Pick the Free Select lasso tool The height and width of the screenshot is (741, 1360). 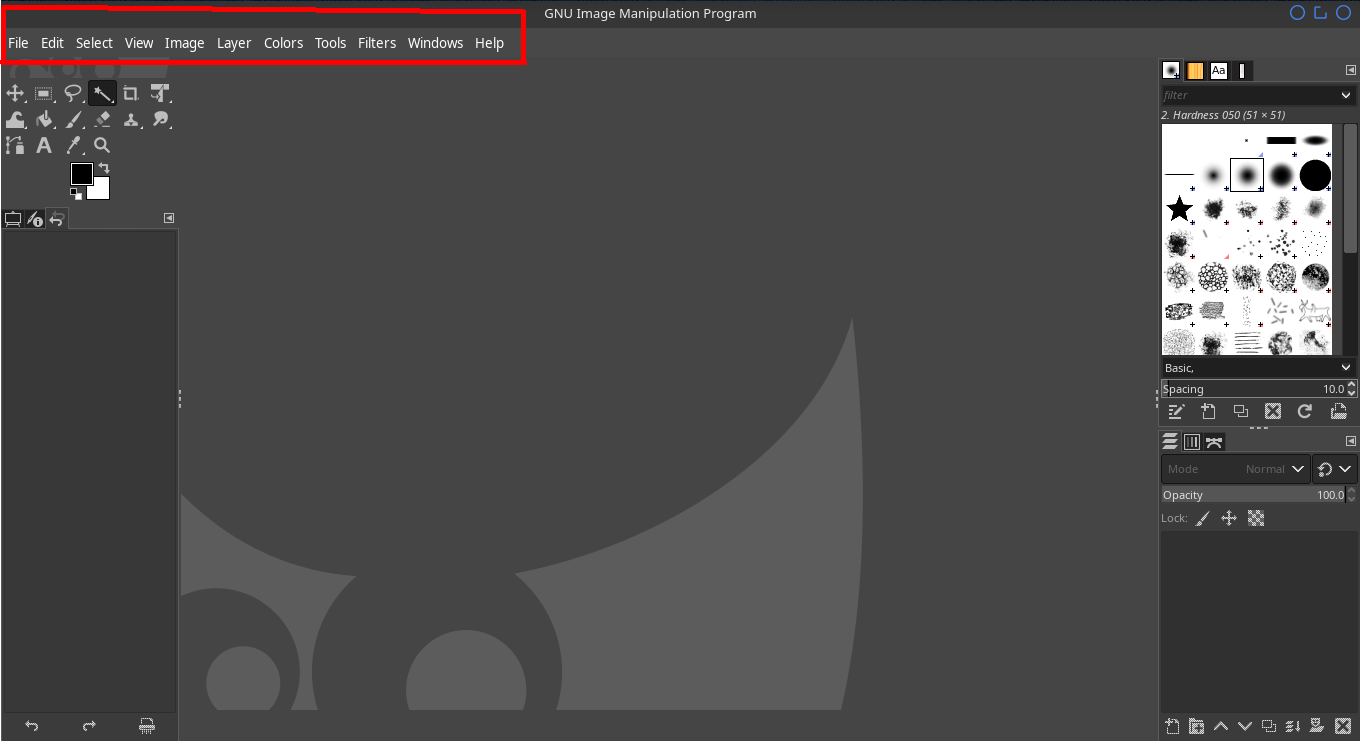tap(73, 94)
